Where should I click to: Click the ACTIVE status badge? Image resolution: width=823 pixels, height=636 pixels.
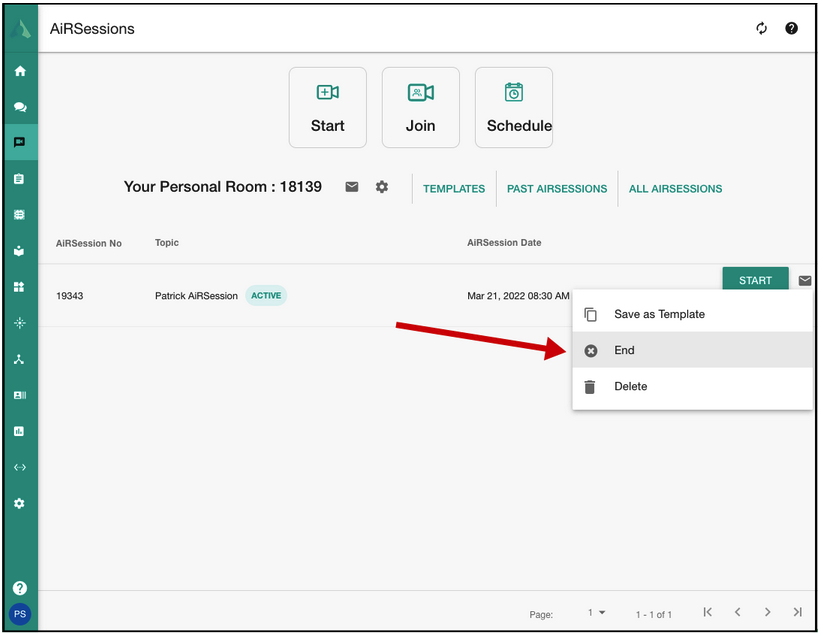click(x=266, y=295)
